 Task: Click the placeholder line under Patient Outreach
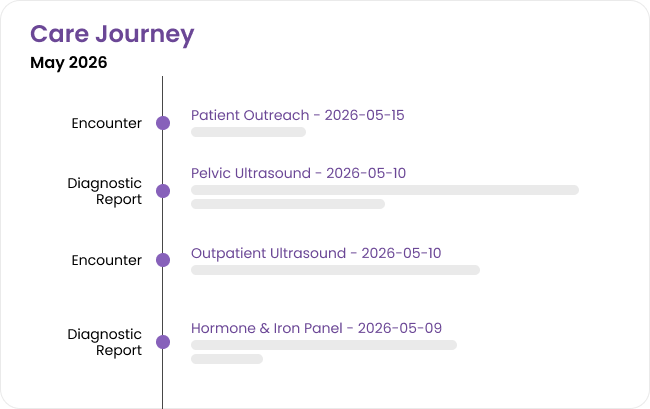click(x=248, y=132)
